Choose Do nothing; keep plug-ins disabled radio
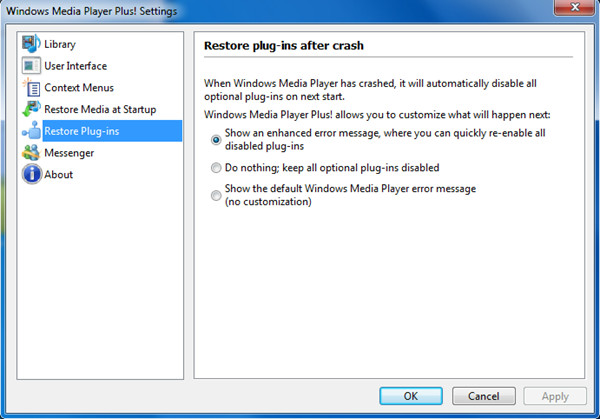The width and height of the screenshot is (600, 419). 216,168
